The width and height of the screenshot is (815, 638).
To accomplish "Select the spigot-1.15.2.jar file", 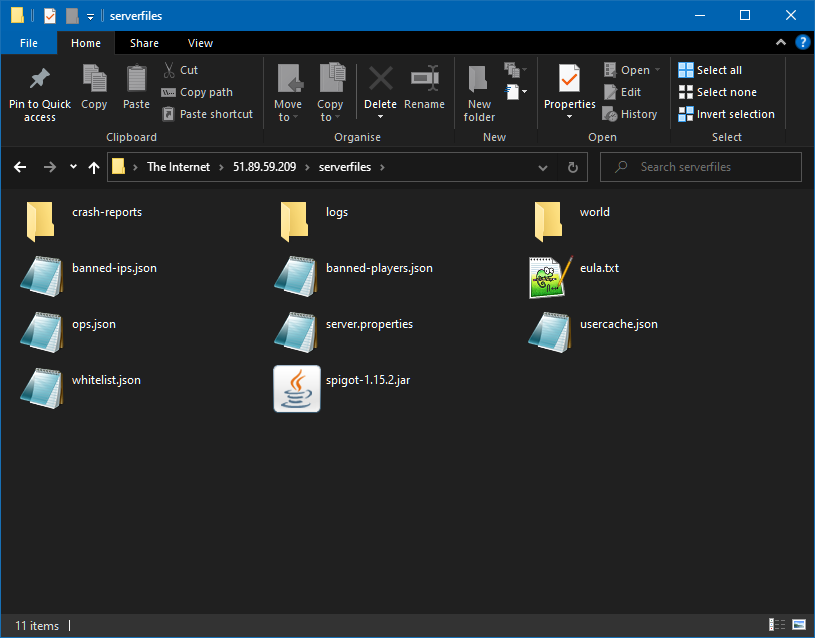I will pos(341,389).
